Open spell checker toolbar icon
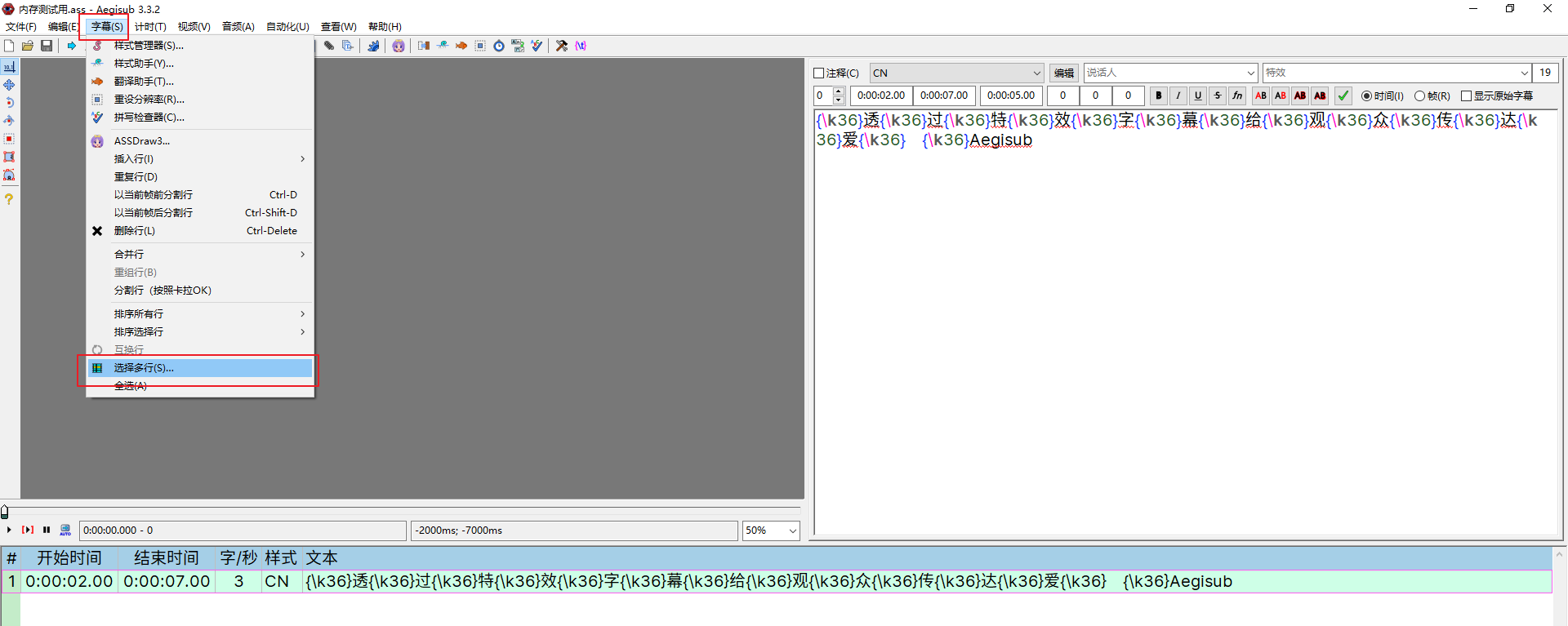The image size is (1568, 626). pyautogui.click(x=537, y=46)
